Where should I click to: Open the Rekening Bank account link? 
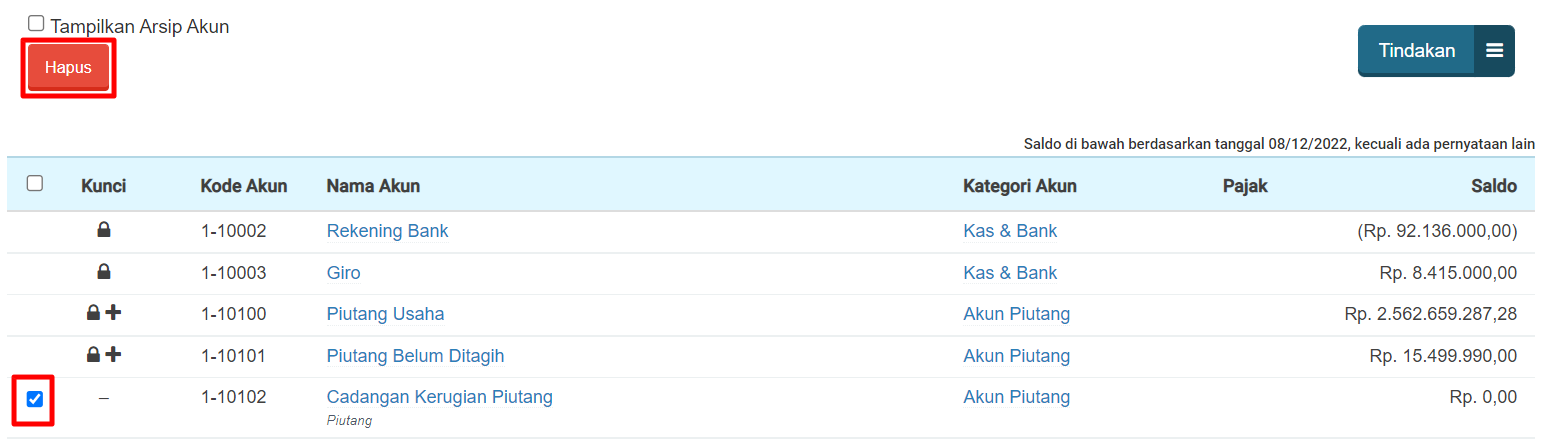(x=387, y=231)
